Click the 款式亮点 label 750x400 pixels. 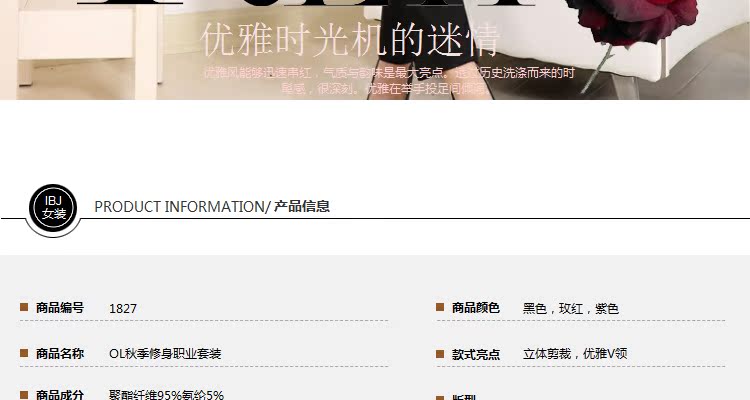pyautogui.click(x=476, y=355)
